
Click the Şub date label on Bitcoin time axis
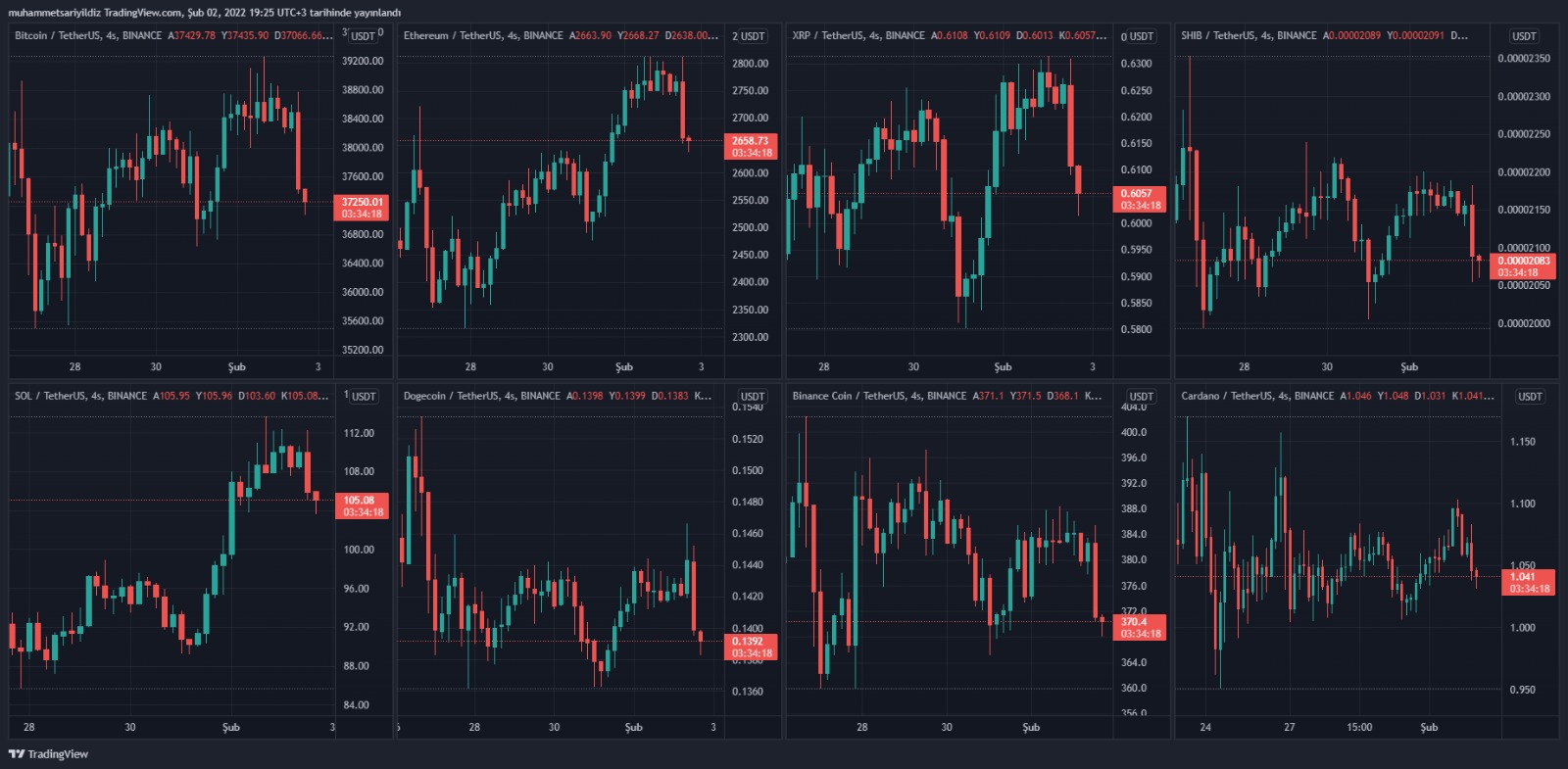pyautogui.click(x=237, y=367)
